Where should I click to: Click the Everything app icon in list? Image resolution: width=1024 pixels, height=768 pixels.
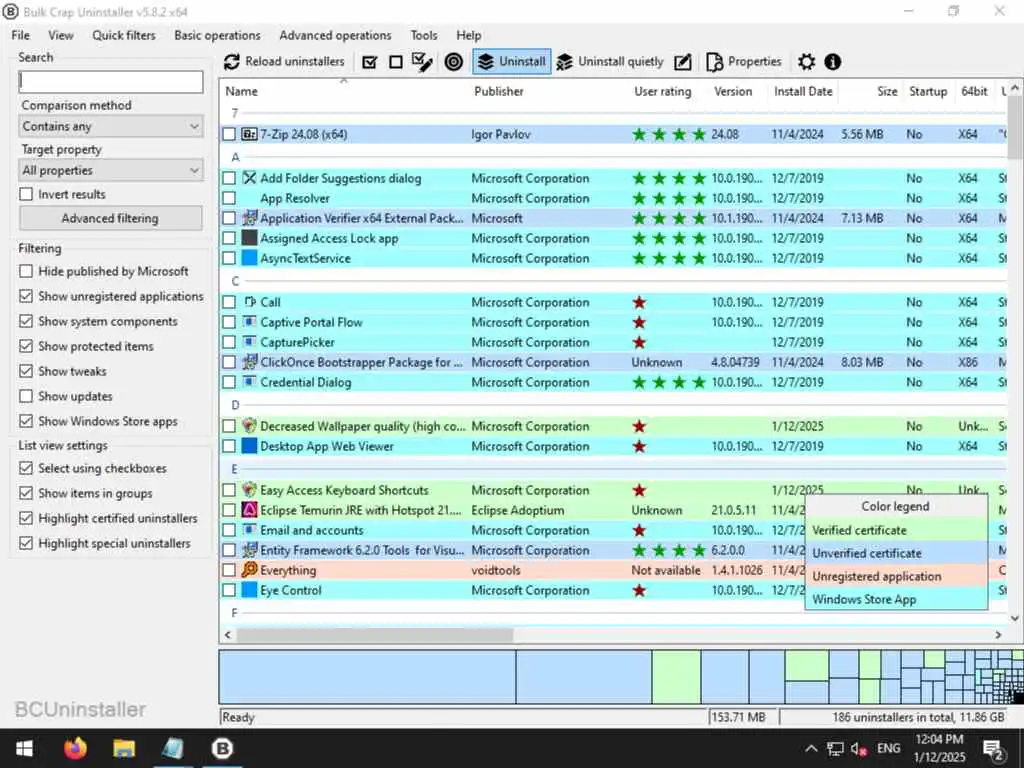[249, 569]
